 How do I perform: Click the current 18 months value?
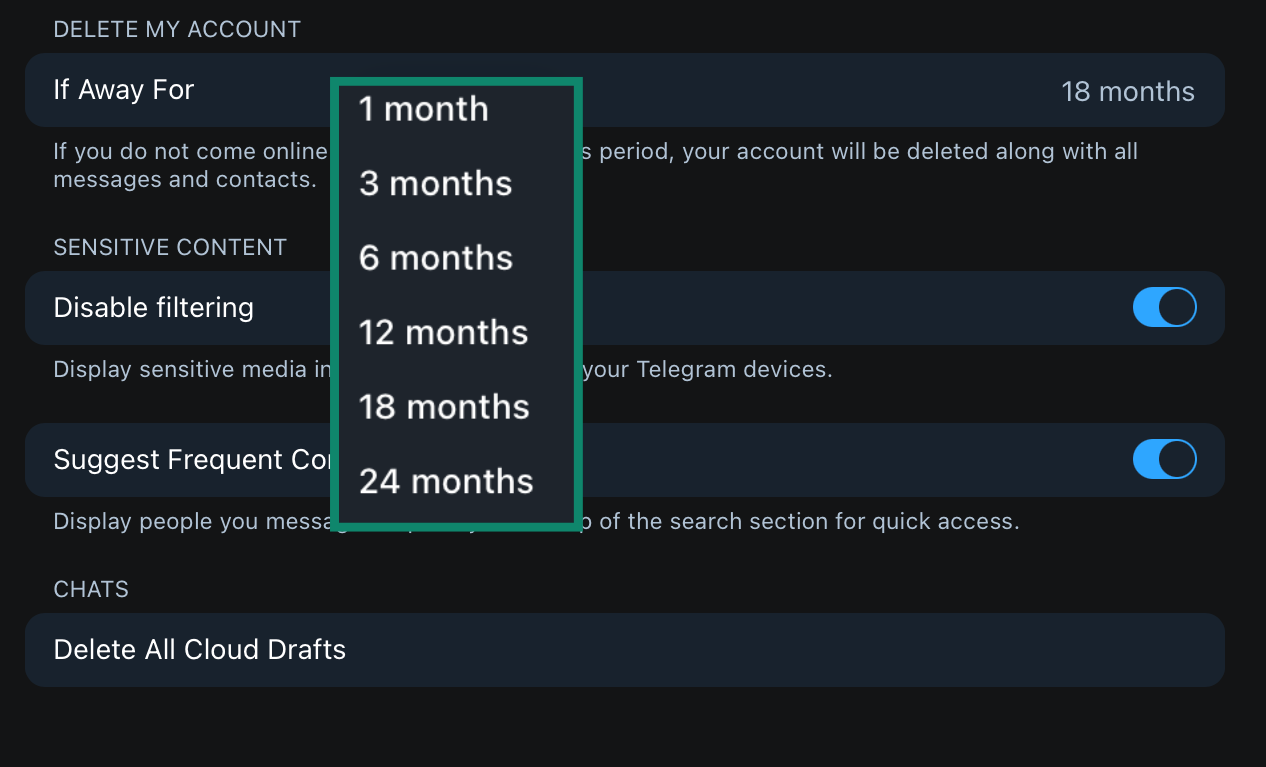tap(1128, 91)
